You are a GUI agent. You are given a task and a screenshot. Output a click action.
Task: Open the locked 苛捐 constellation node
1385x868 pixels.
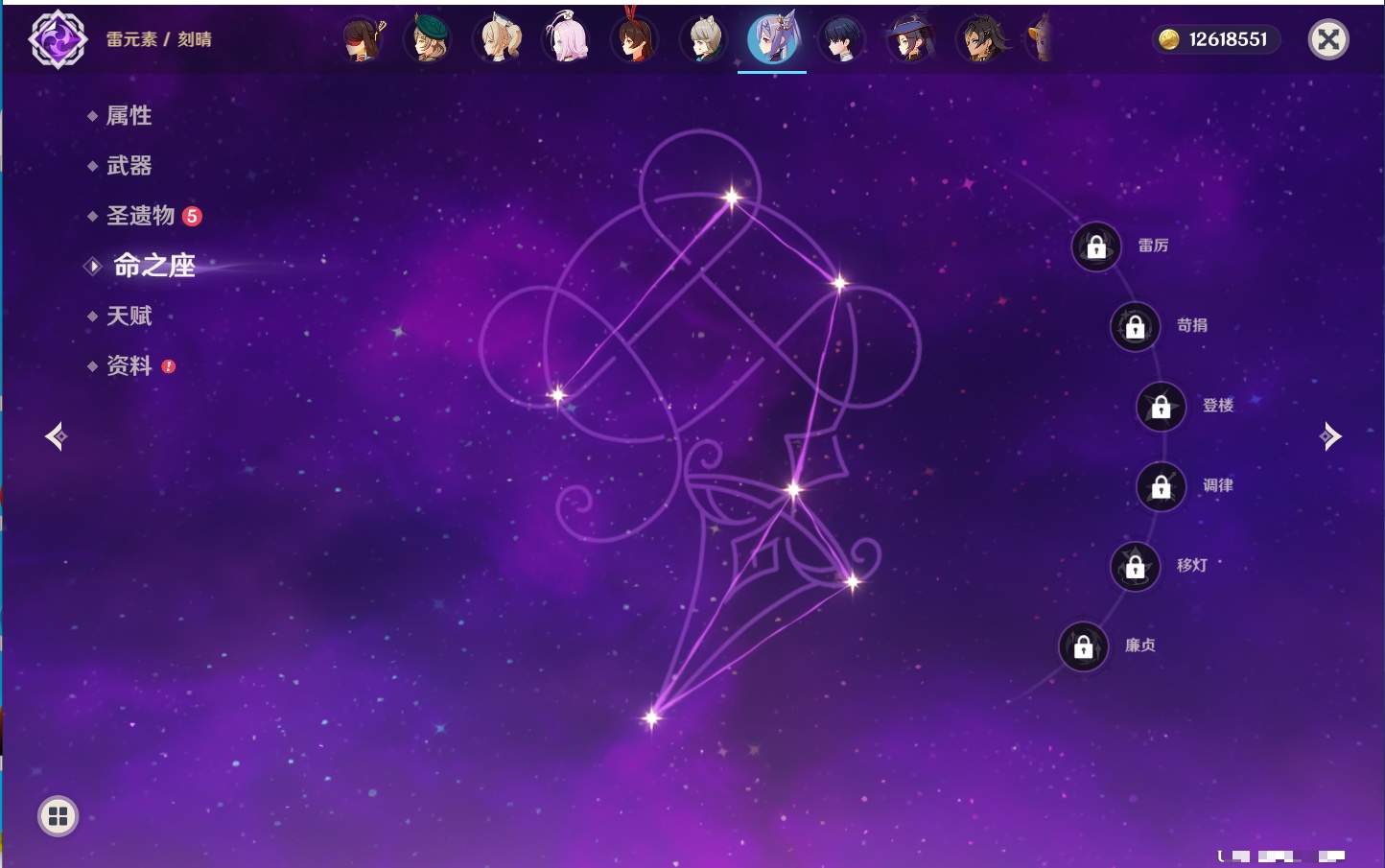(1136, 327)
